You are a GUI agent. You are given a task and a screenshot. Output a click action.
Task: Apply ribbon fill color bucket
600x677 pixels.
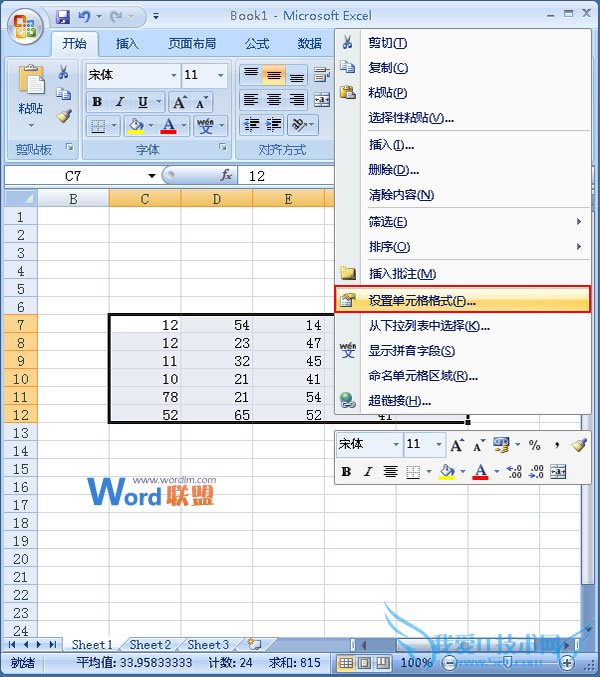136,126
